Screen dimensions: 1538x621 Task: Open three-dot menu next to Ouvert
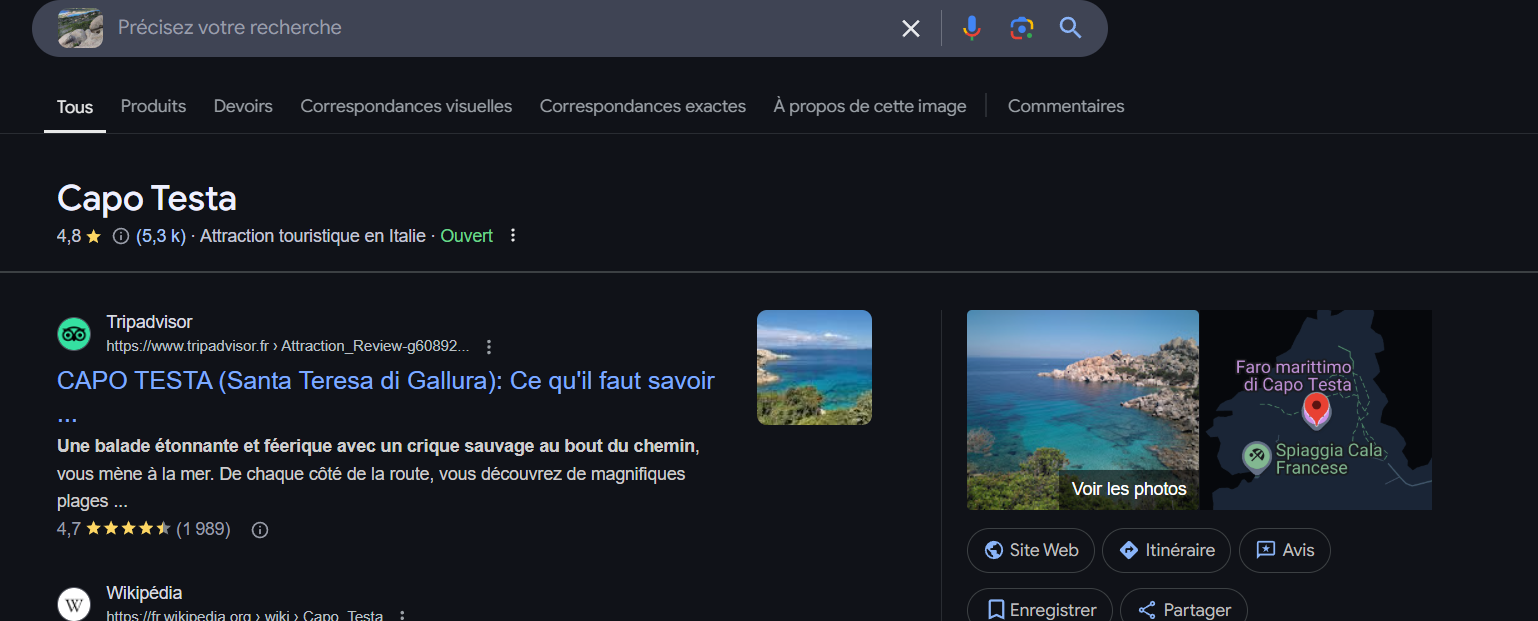[513, 236]
